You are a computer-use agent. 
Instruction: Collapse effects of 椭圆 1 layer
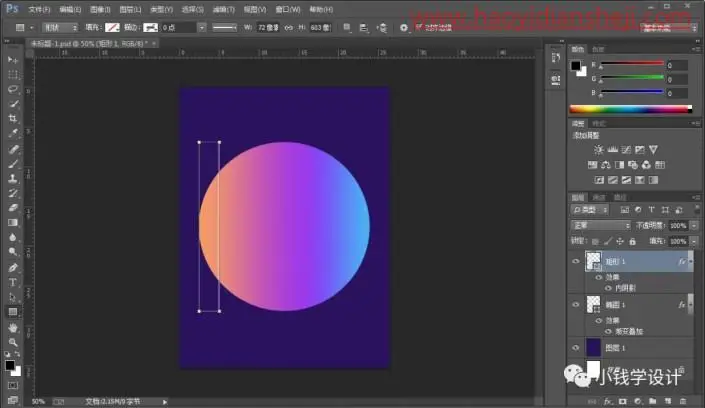[x=692, y=305]
